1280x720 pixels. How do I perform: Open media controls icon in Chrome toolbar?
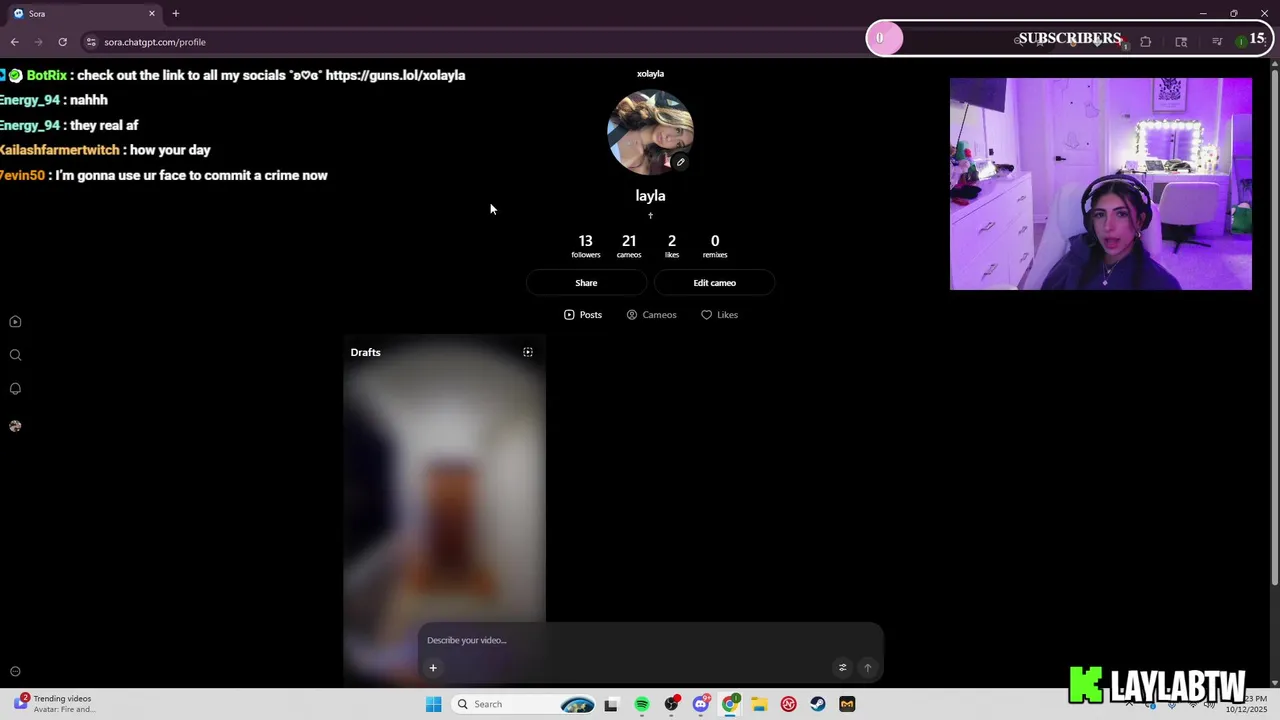1217,42
